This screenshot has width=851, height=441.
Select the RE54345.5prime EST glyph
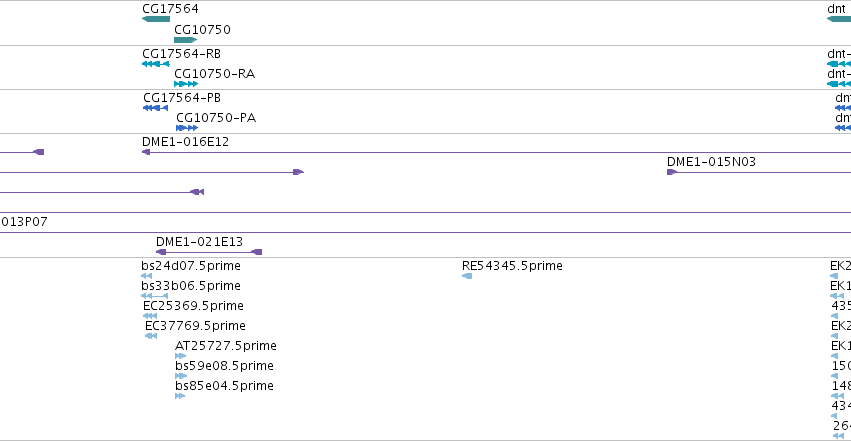[467, 276]
